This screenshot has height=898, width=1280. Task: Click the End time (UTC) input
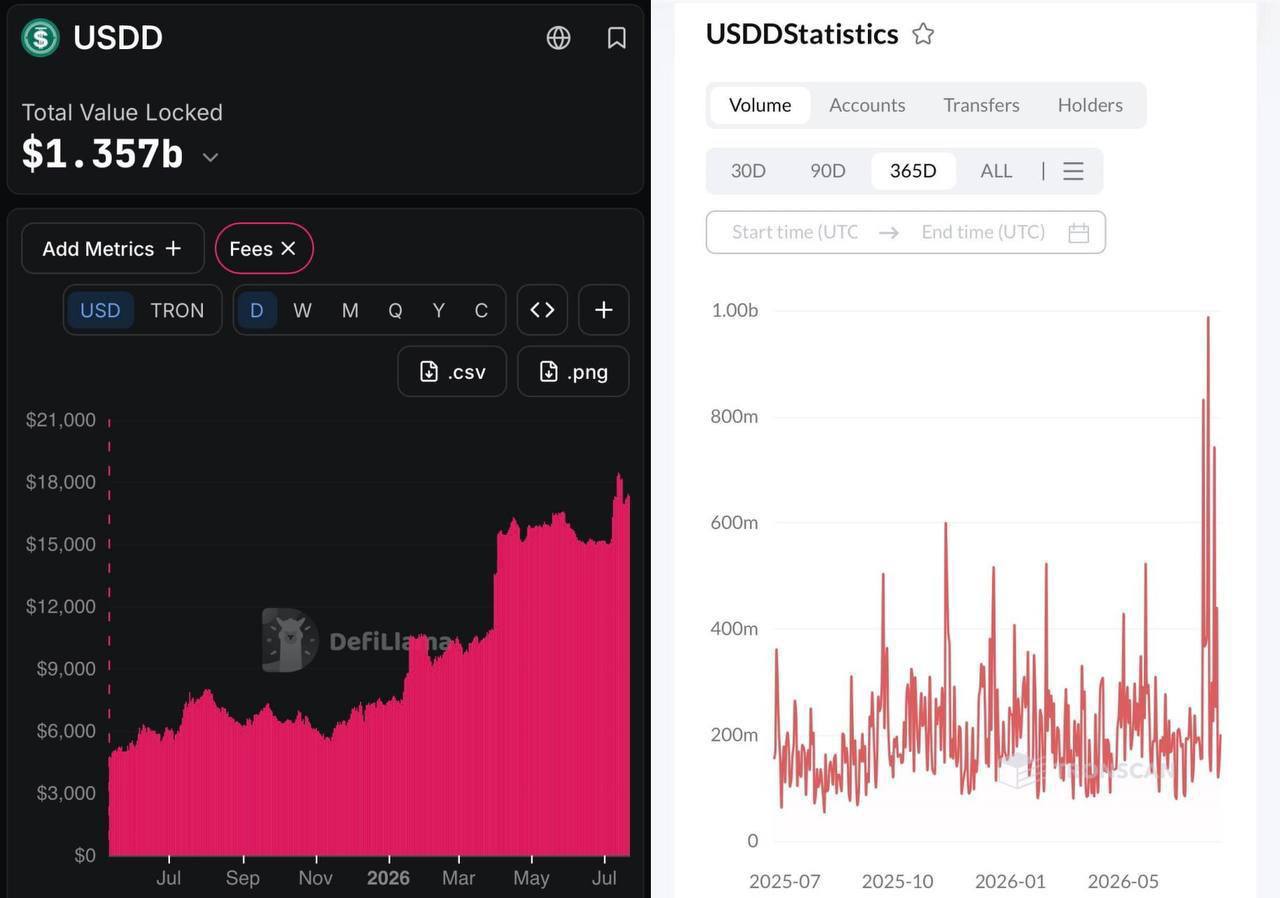983,232
